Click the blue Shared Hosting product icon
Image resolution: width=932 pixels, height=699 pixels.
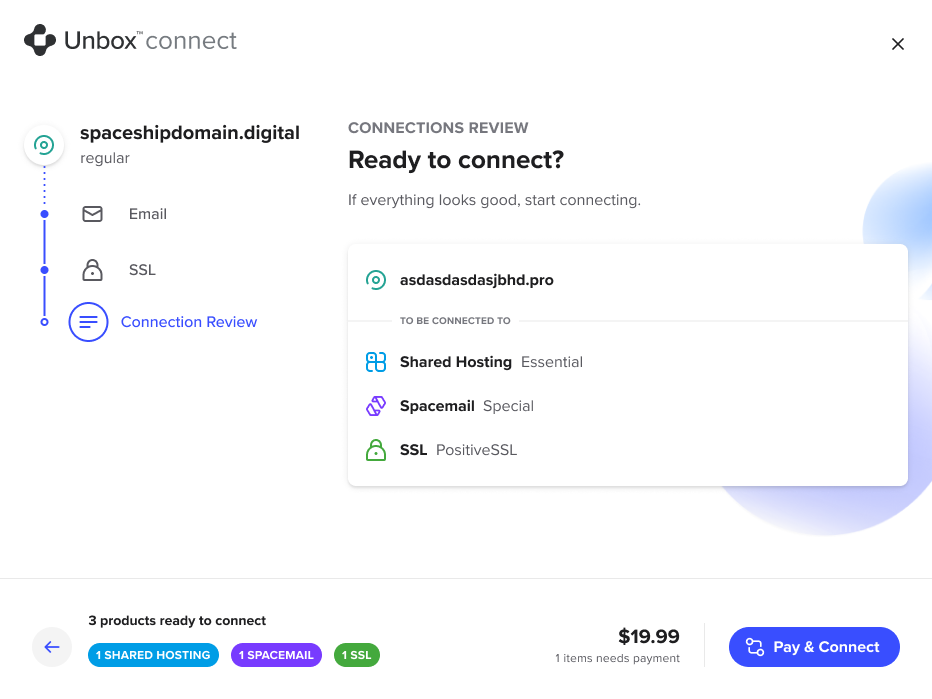(x=376, y=362)
